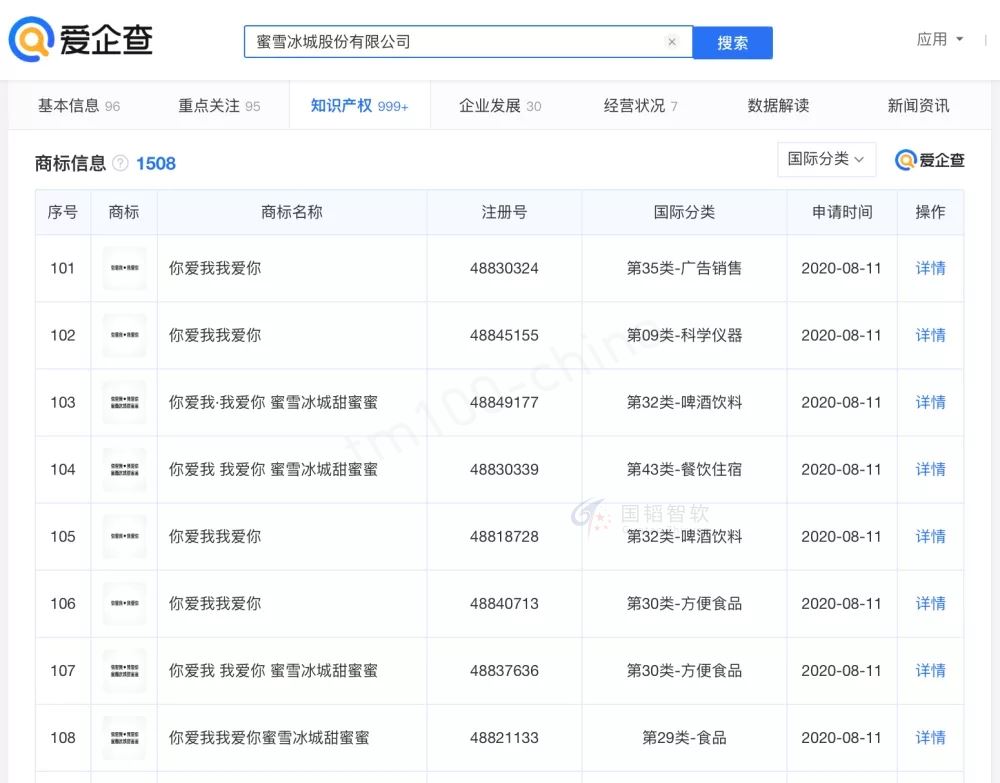Open trademark thumbnail for row 101

(124, 268)
